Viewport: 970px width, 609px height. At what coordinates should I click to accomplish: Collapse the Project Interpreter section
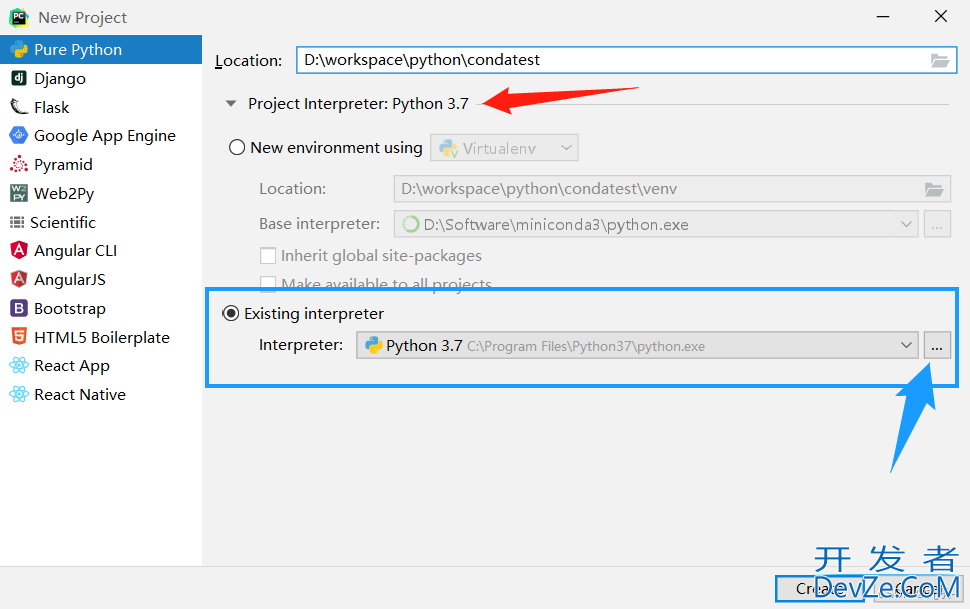(x=231, y=104)
